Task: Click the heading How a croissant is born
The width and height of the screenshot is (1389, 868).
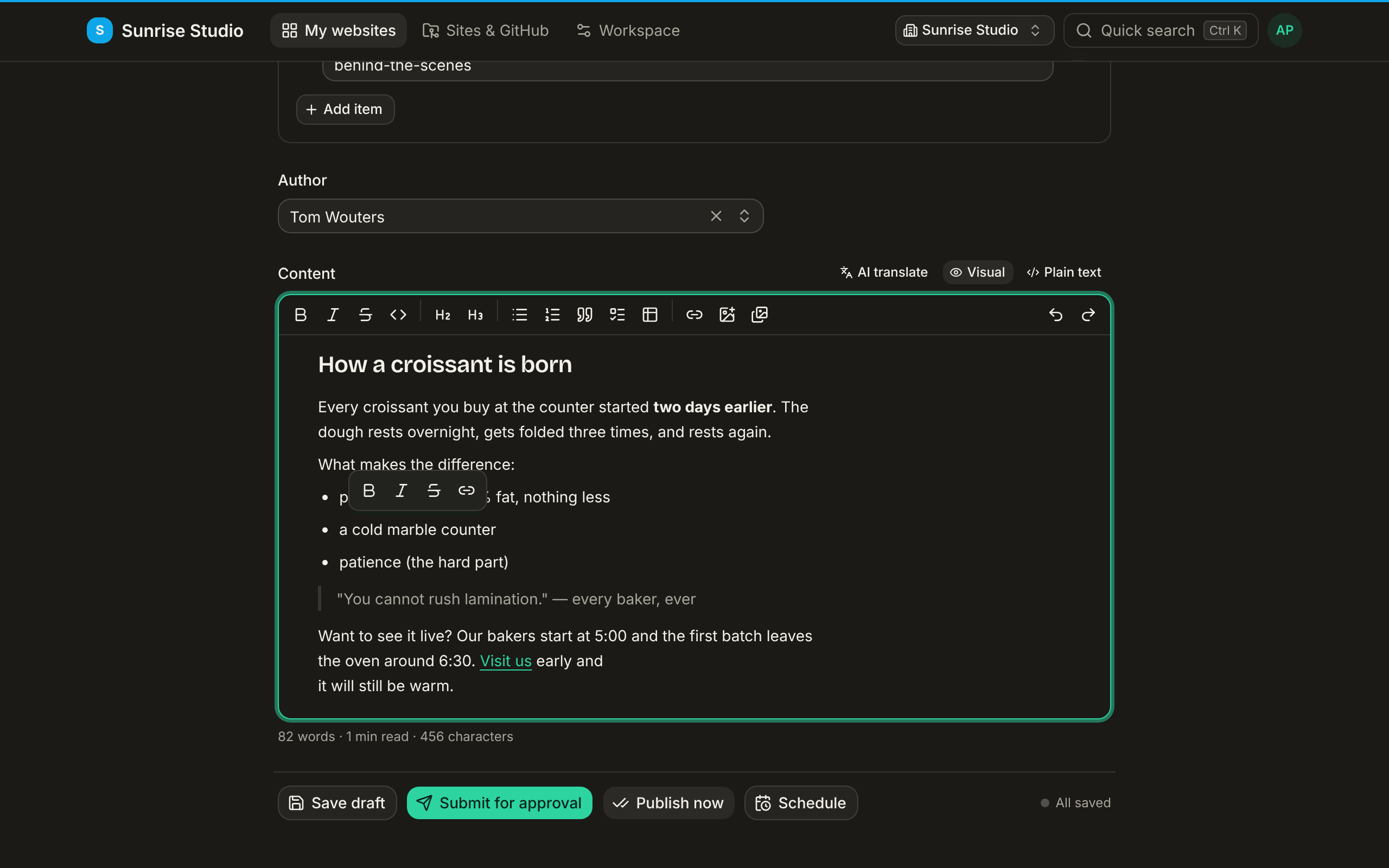Action: pos(445,365)
